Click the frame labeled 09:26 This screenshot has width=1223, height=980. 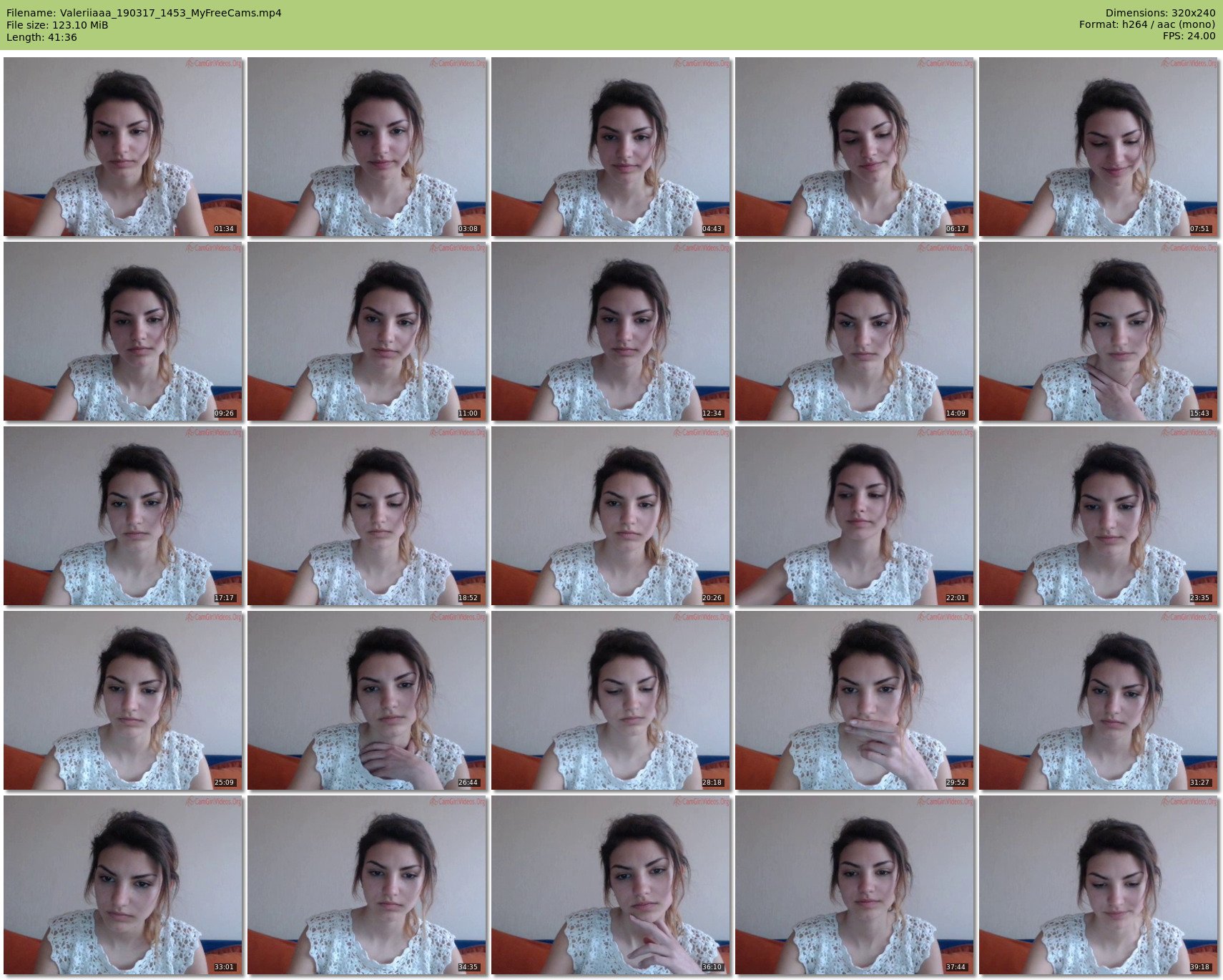[123, 331]
